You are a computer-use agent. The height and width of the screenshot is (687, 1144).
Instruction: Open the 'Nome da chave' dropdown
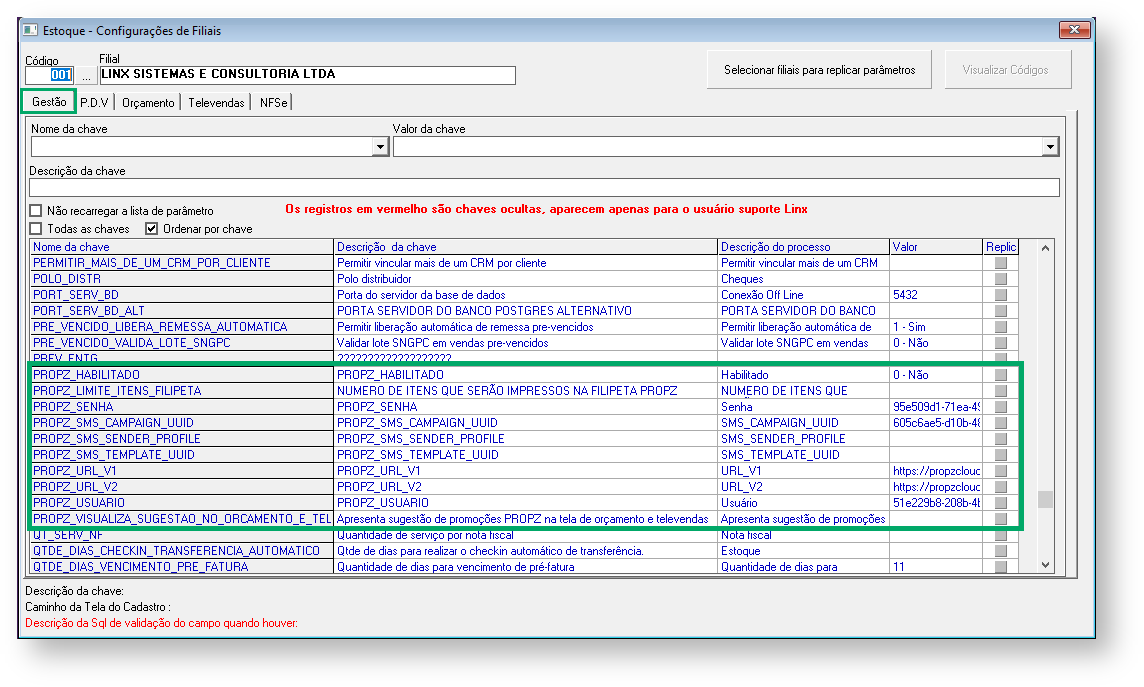(380, 148)
